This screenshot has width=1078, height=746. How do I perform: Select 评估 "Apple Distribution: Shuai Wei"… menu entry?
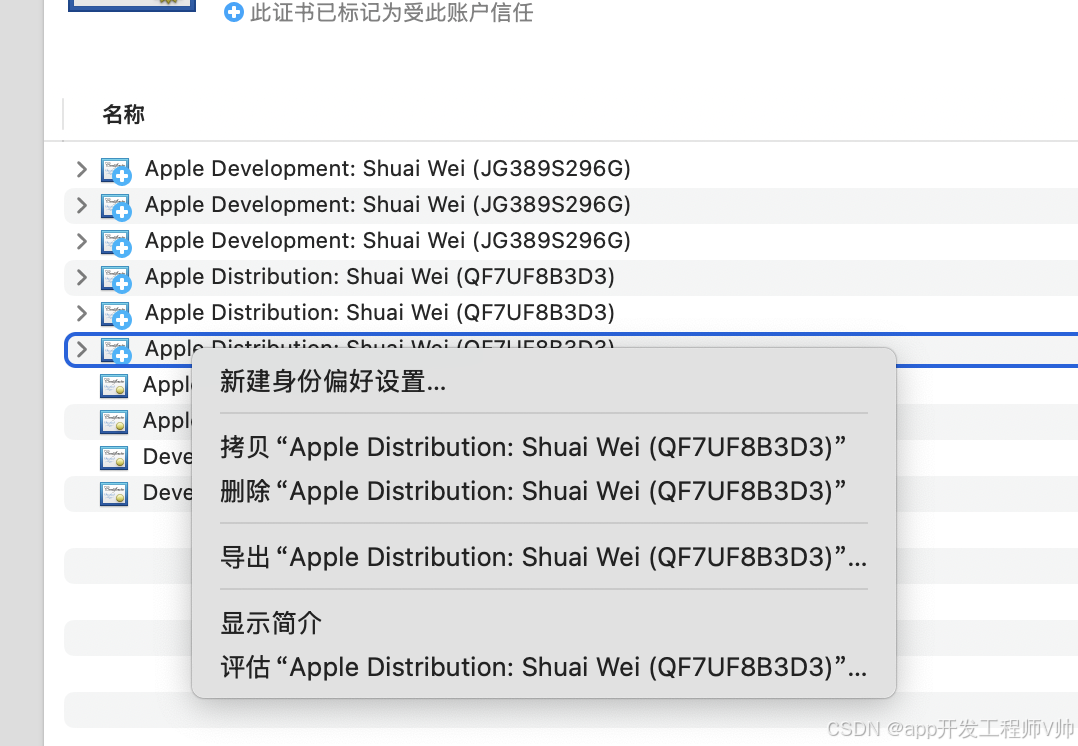point(543,667)
